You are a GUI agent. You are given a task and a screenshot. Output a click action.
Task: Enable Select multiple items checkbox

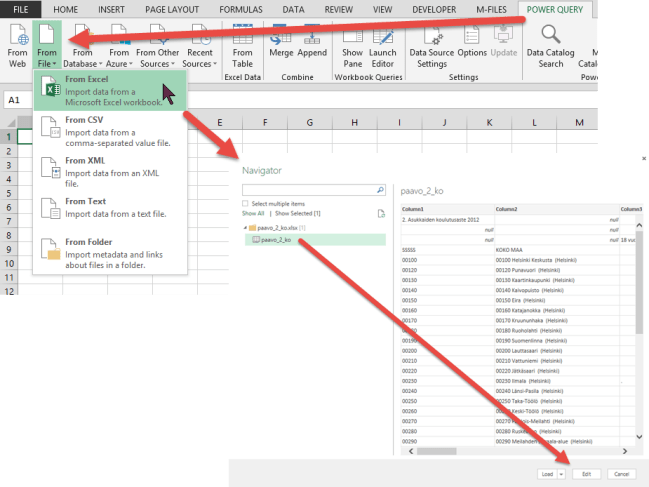(x=246, y=203)
